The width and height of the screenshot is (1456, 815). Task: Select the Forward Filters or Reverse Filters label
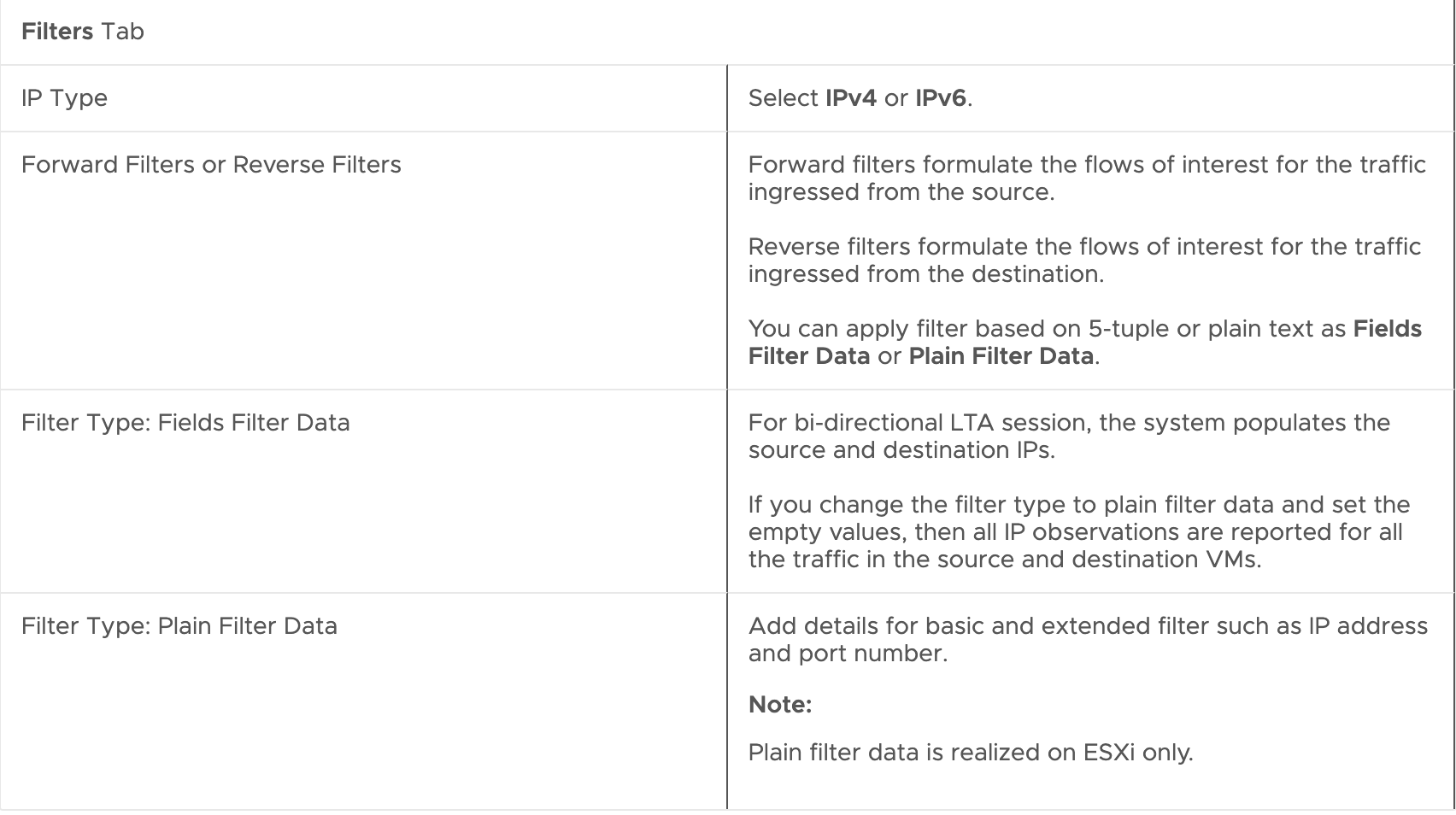211,165
